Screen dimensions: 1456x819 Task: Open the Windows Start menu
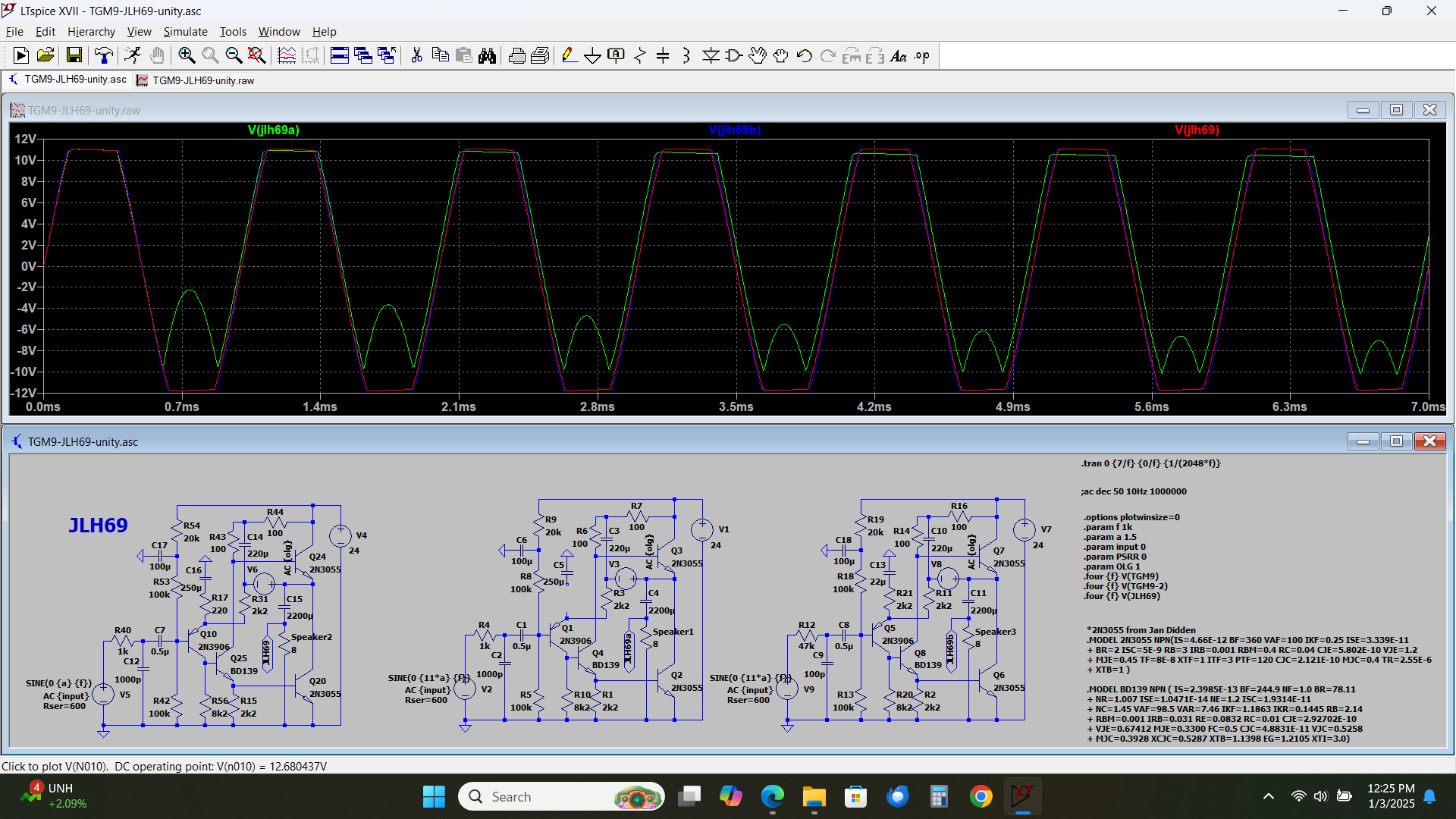434,796
